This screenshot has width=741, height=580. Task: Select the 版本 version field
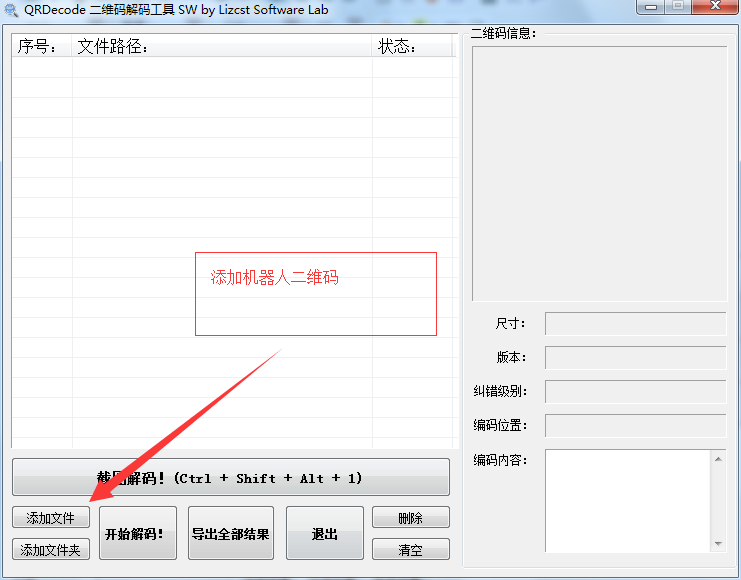pyautogui.click(x=635, y=358)
